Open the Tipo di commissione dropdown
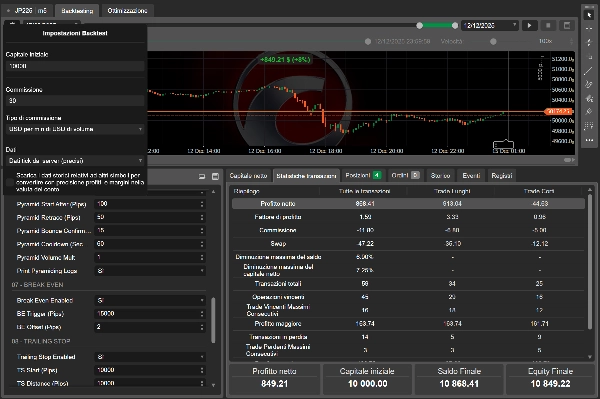The height and width of the screenshot is (399, 600). (x=75, y=129)
